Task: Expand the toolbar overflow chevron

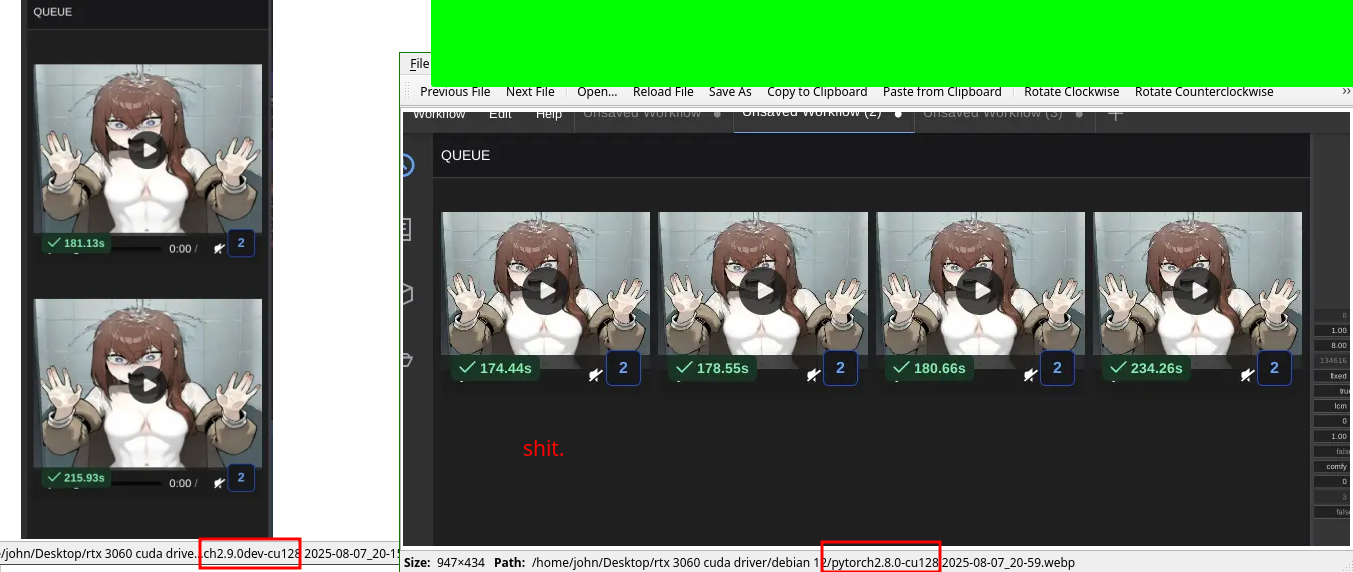Action: [1346, 91]
